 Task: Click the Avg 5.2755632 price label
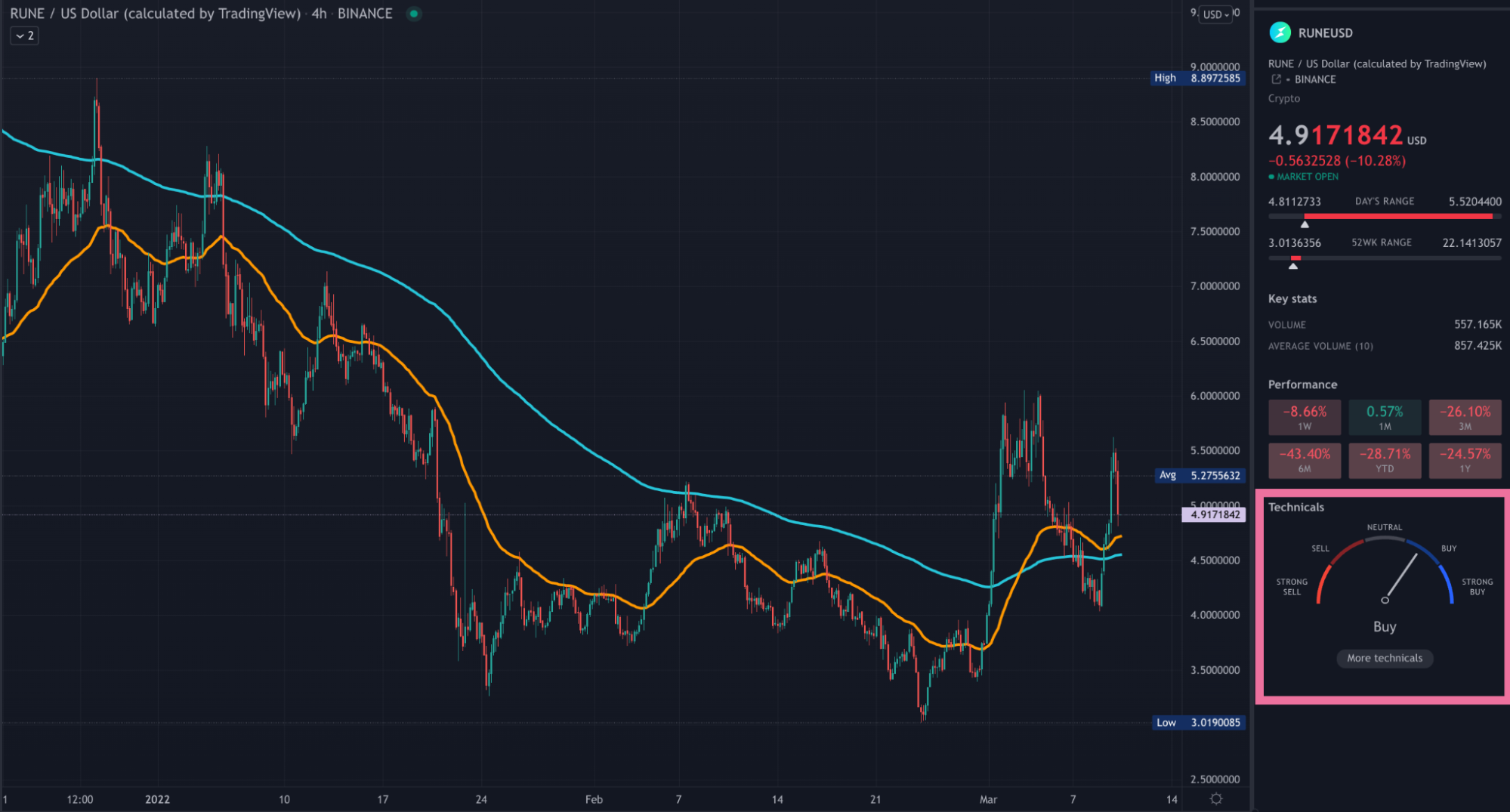click(1200, 475)
